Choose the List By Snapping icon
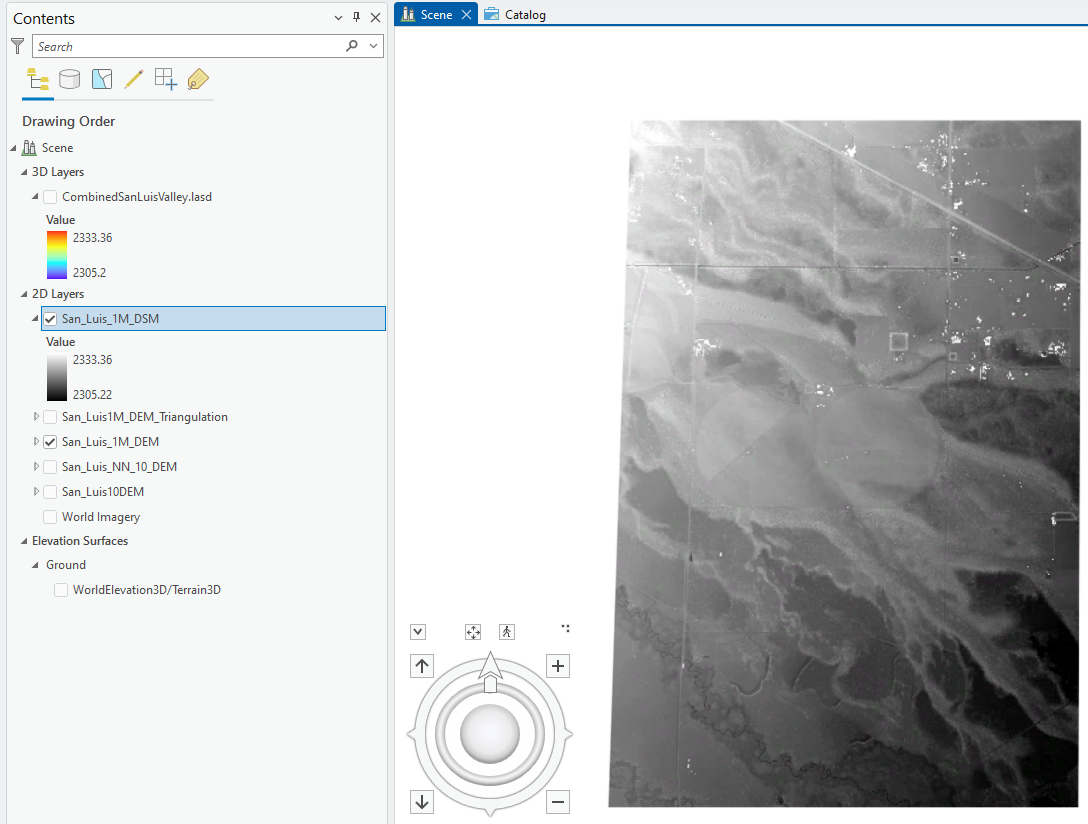 click(x=165, y=79)
